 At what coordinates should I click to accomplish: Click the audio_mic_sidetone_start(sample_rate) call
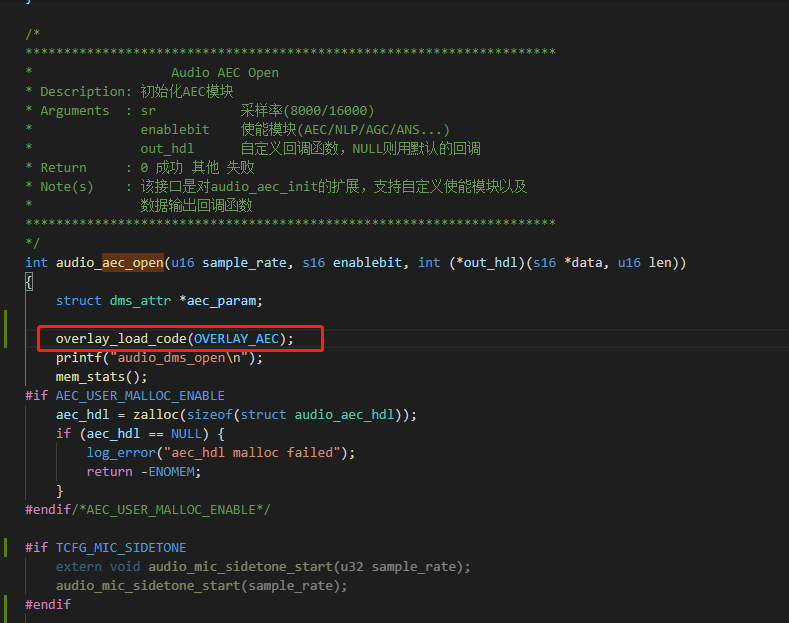[201, 586]
